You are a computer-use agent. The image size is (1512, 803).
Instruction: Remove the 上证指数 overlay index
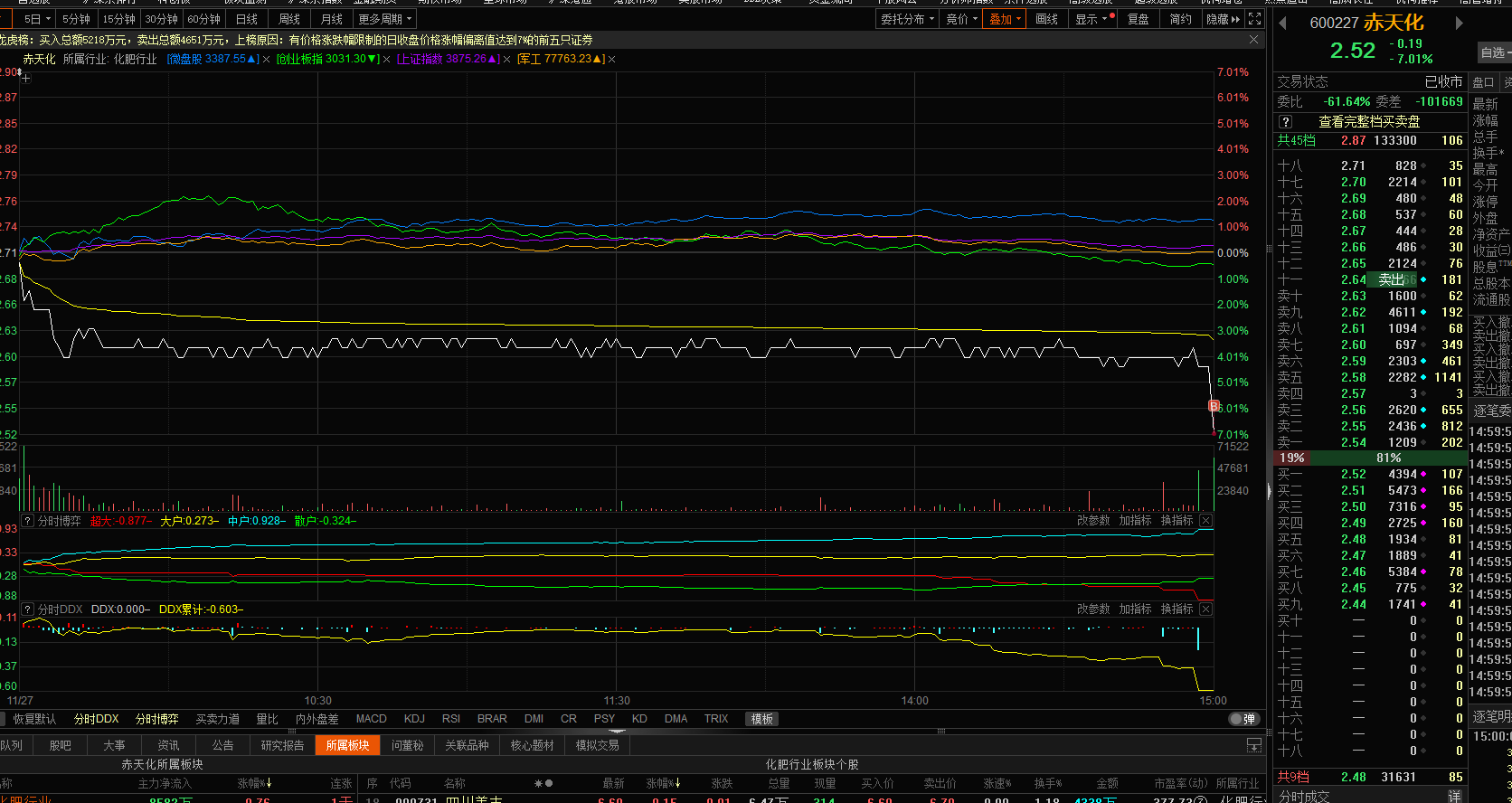click(506, 59)
